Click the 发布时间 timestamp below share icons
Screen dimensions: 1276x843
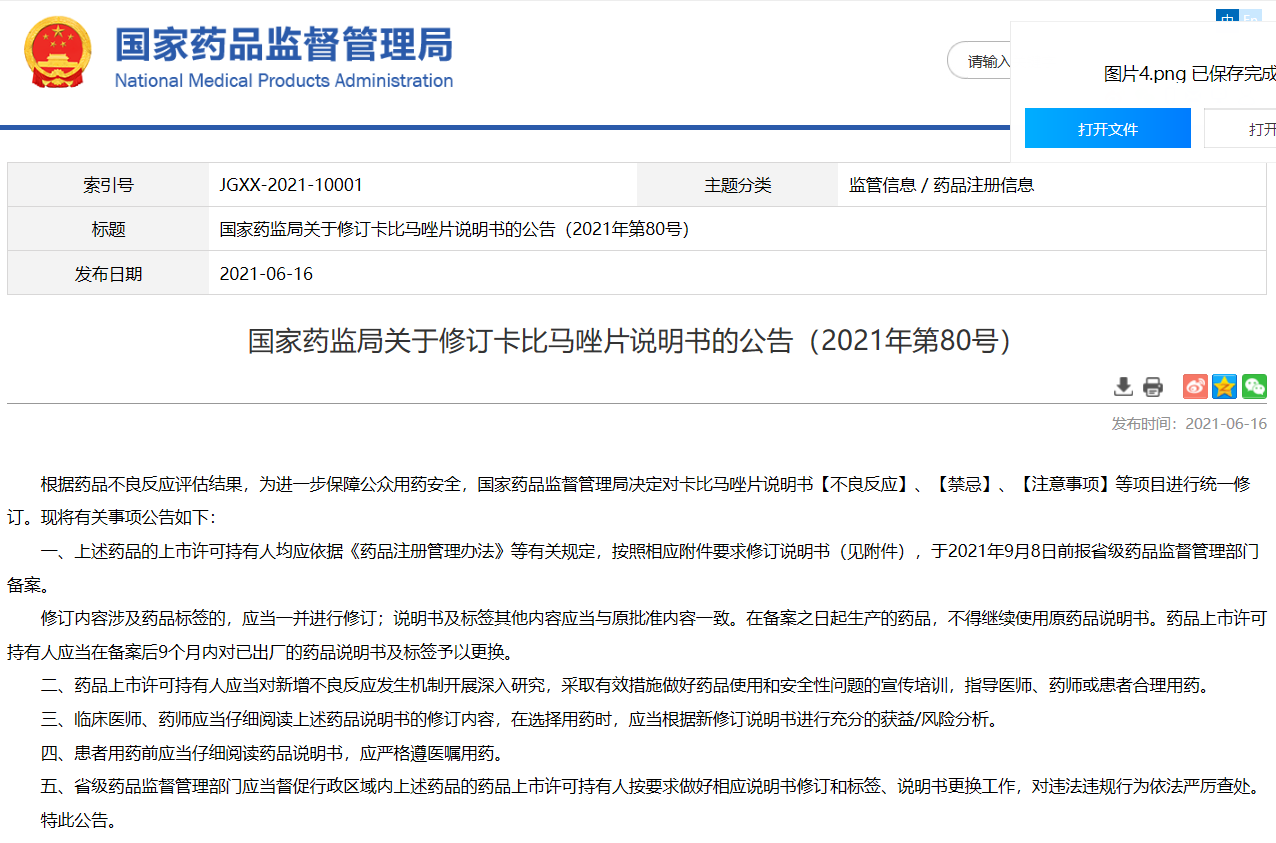[x=1189, y=424]
